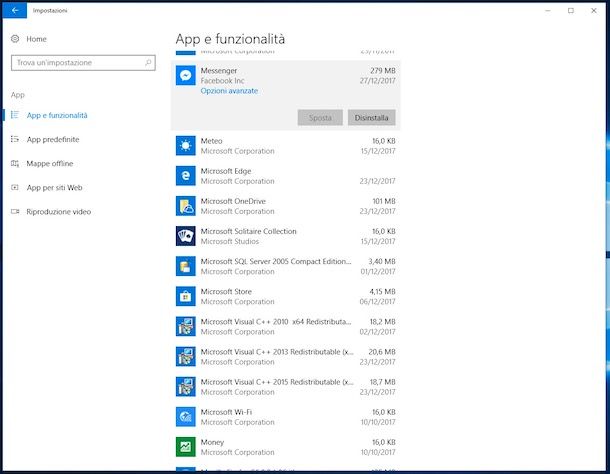Maximize the Impostazioni window
The image size is (610, 474).
click(x=571, y=11)
